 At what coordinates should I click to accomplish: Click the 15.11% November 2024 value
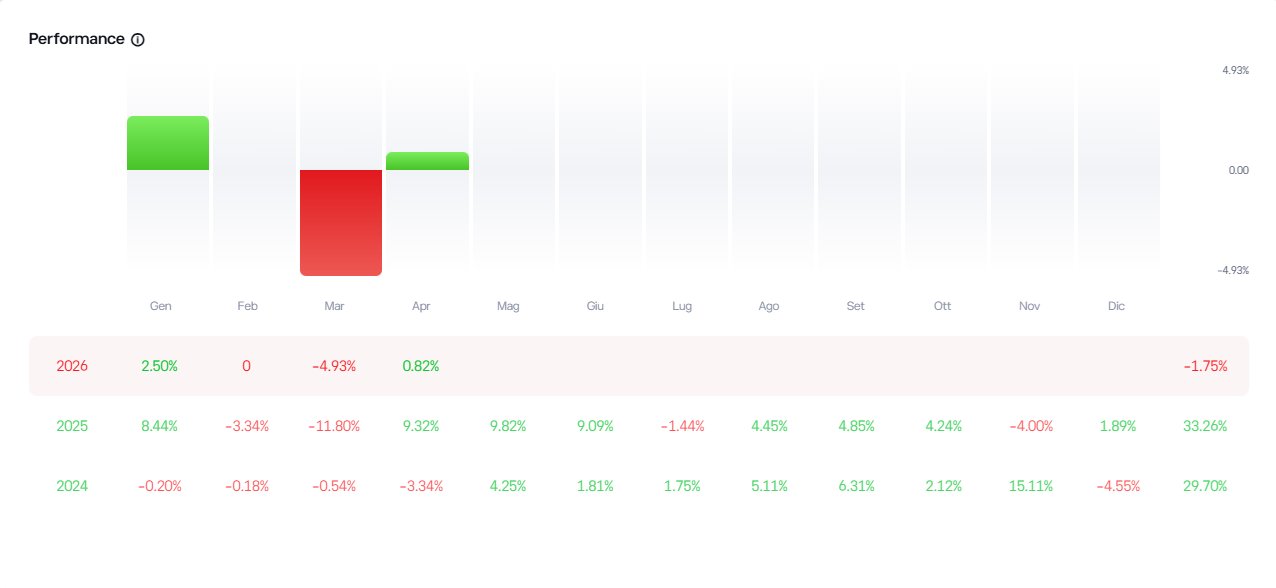pyautogui.click(x=1030, y=486)
